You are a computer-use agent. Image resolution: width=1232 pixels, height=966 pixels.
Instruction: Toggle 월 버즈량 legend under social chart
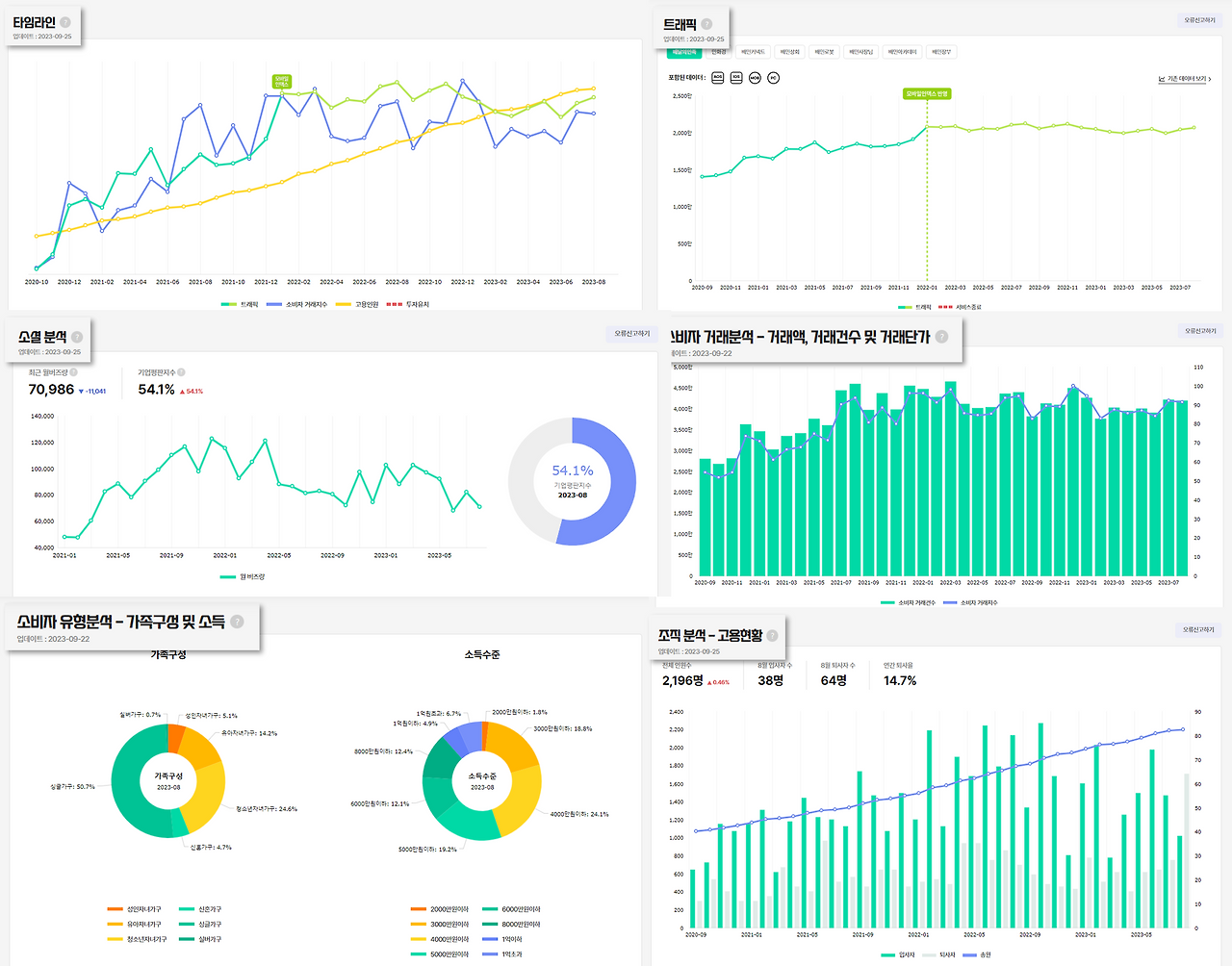click(243, 577)
